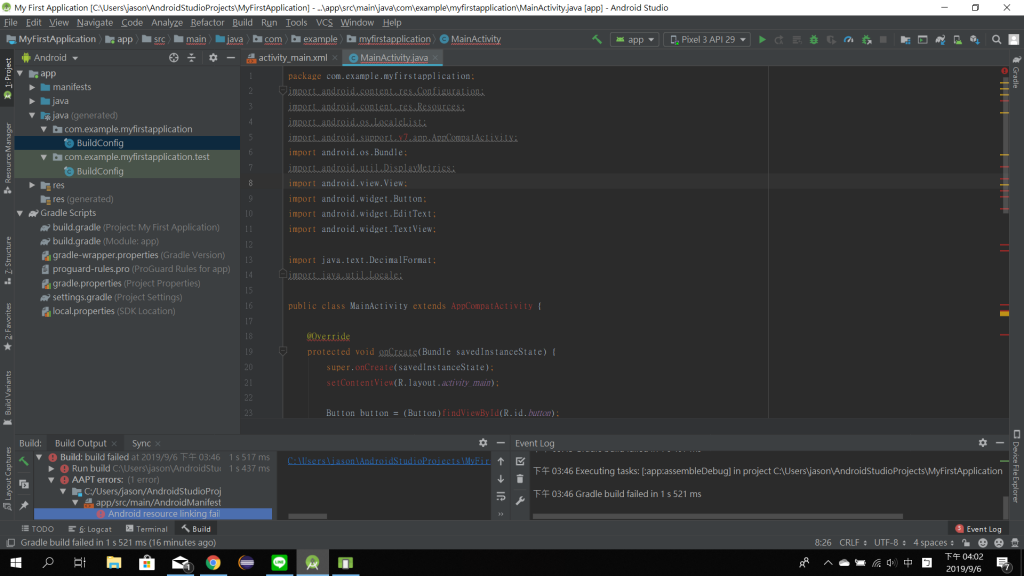Open Chrome from the taskbar

point(213,562)
